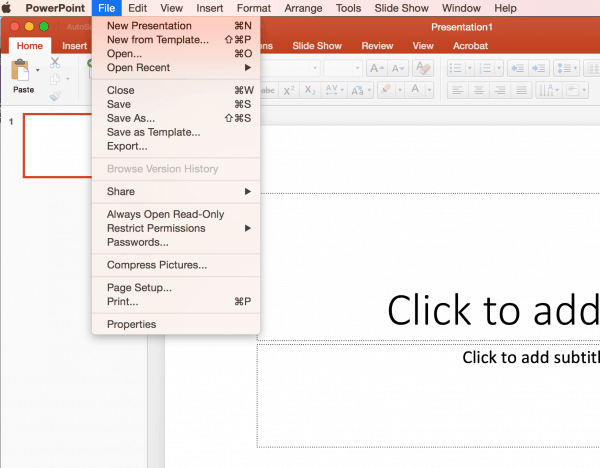
Task: Select Export... from File menu
Action: (176, 146)
